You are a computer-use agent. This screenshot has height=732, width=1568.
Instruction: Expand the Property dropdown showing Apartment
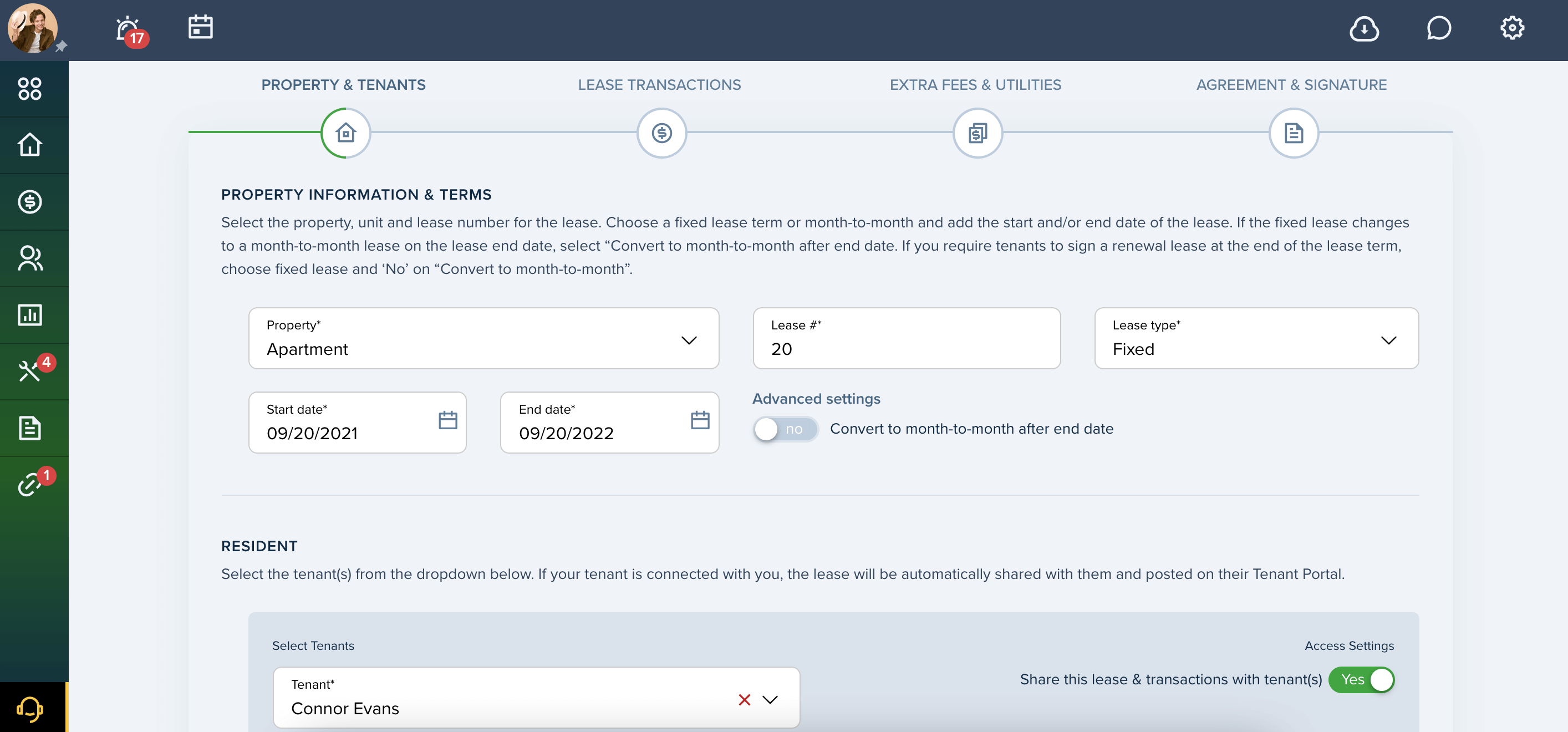[484, 338]
